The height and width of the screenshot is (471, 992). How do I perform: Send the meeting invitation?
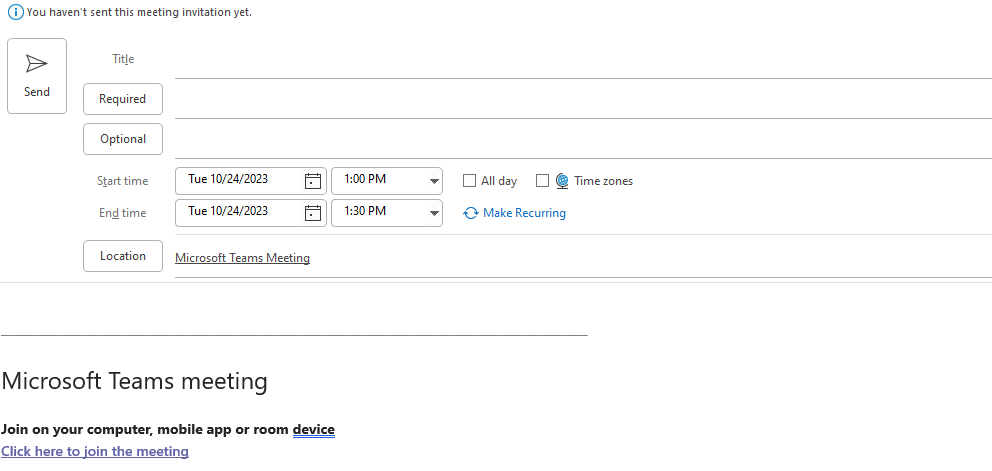[x=37, y=76]
